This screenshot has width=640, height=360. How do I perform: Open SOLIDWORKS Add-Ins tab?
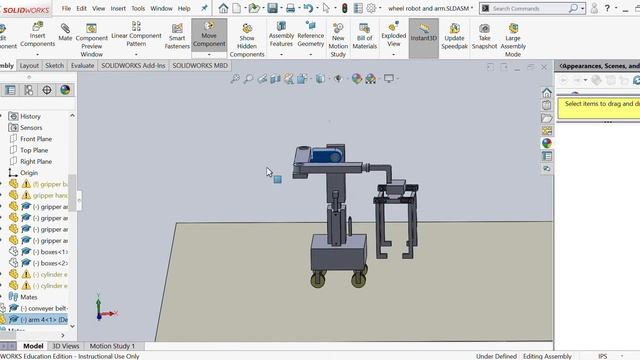click(x=133, y=65)
